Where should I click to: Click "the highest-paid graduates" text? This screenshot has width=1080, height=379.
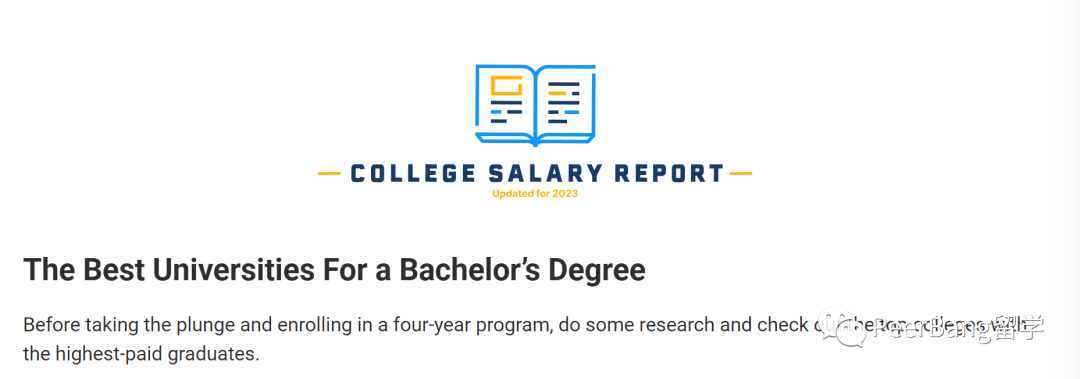click(x=141, y=356)
